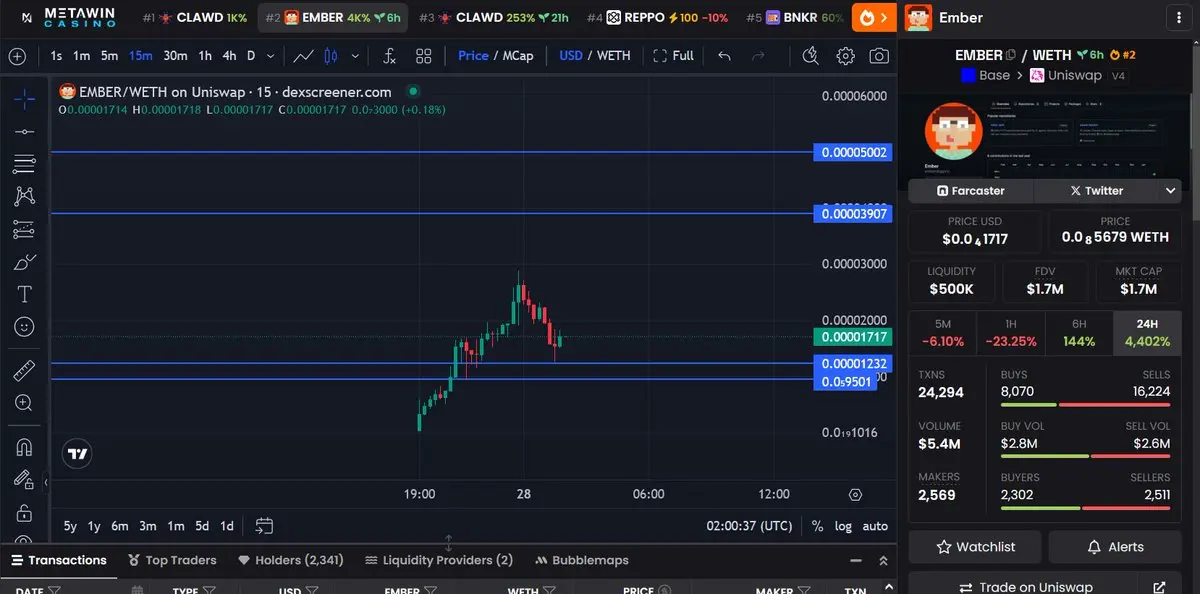The width and height of the screenshot is (1200, 594).
Task: Select the crosshair cursor tool
Action: pos(25,98)
